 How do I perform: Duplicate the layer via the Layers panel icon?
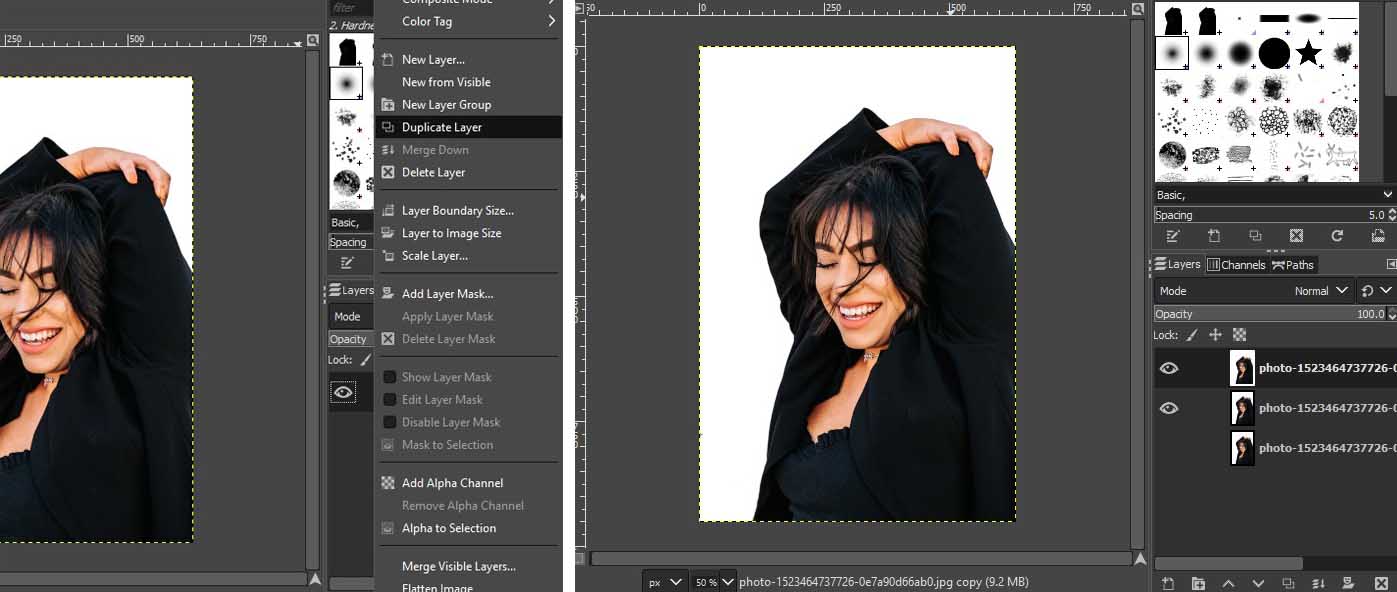(1288, 583)
